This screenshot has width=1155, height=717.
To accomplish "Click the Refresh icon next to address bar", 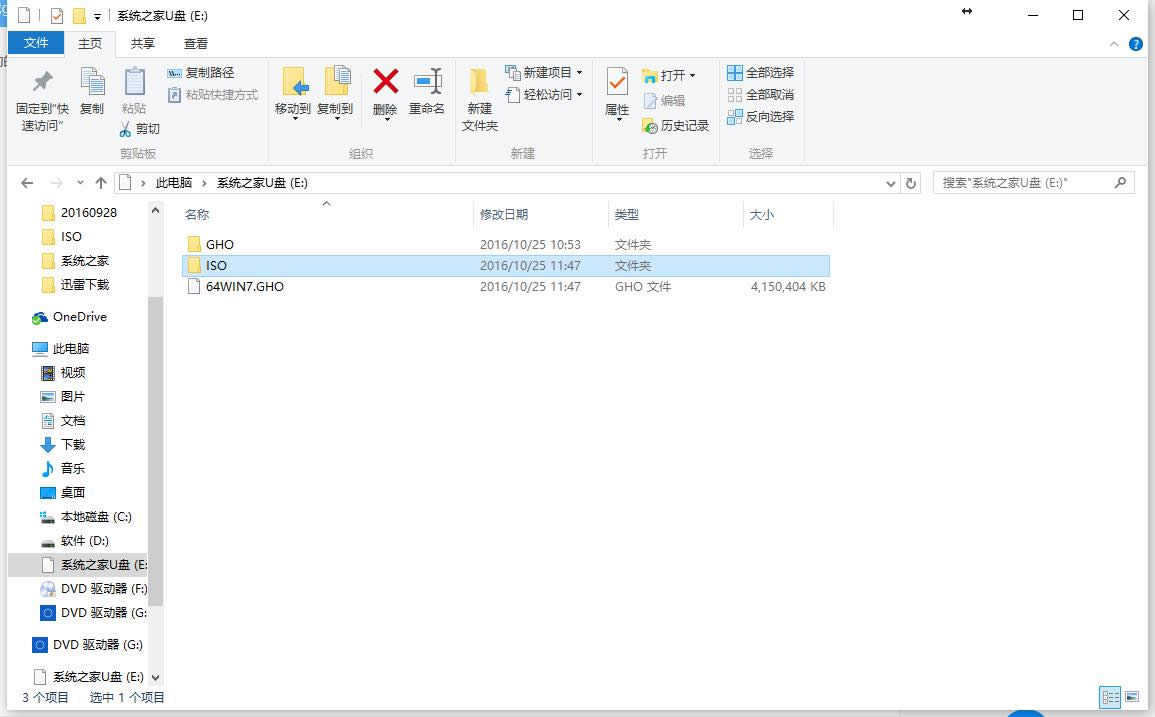I will pyautogui.click(x=910, y=183).
